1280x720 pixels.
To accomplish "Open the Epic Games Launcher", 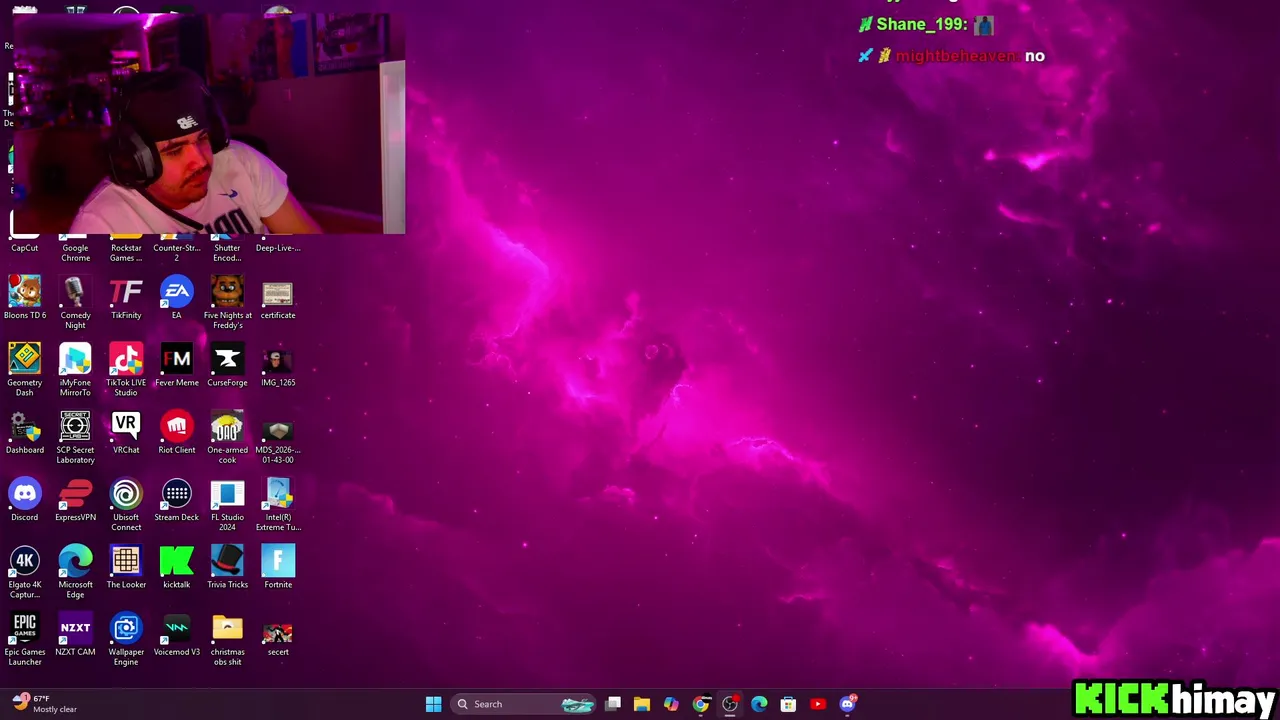I will 25,639.
